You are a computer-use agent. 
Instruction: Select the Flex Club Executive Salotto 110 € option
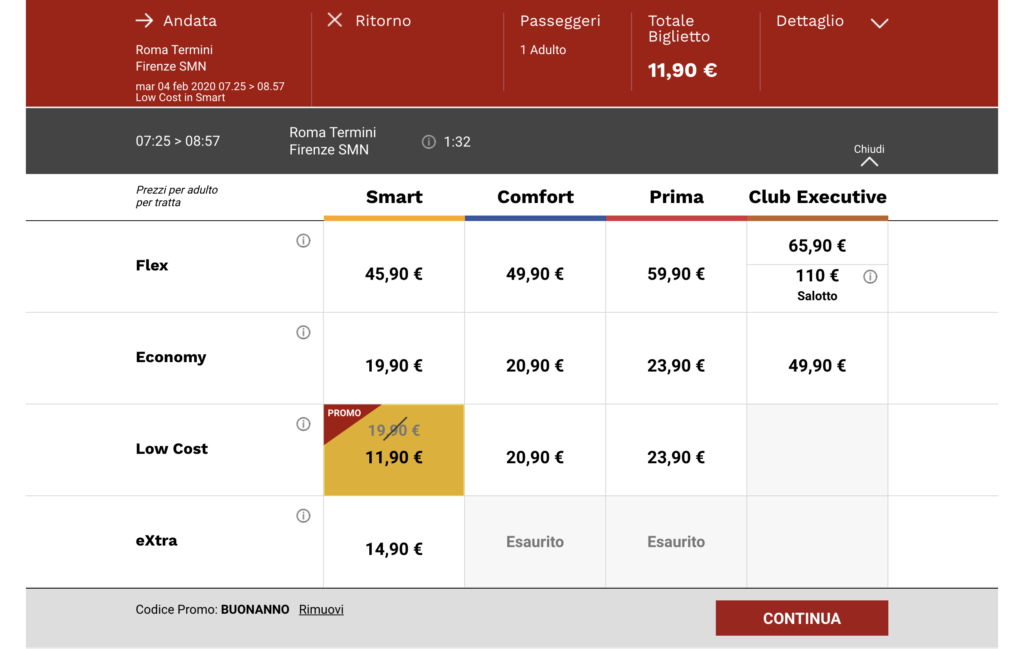(817, 284)
